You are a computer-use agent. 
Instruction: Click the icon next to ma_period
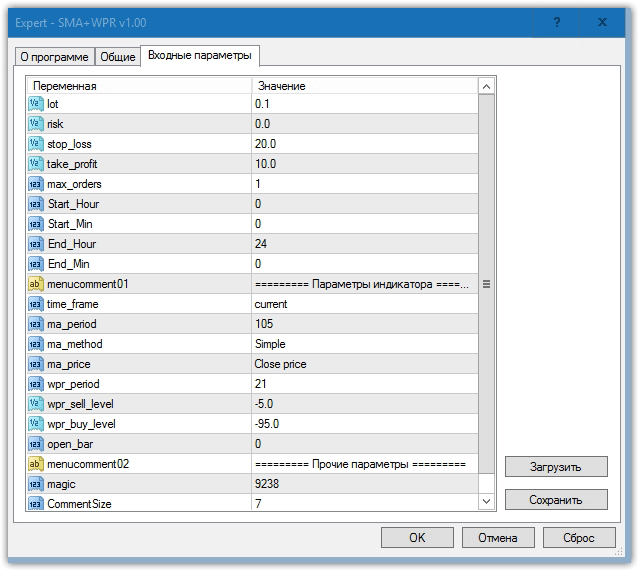[x=35, y=324]
